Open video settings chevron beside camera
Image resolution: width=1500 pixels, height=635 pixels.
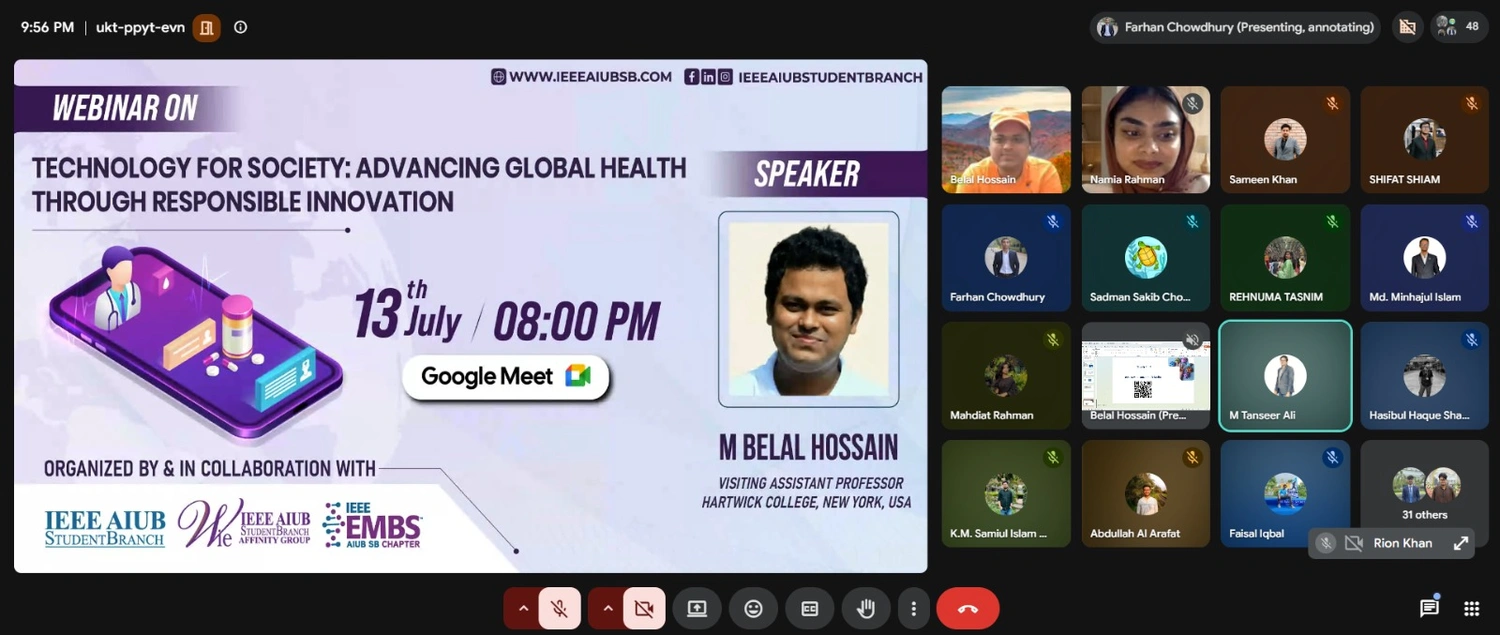coord(606,608)
